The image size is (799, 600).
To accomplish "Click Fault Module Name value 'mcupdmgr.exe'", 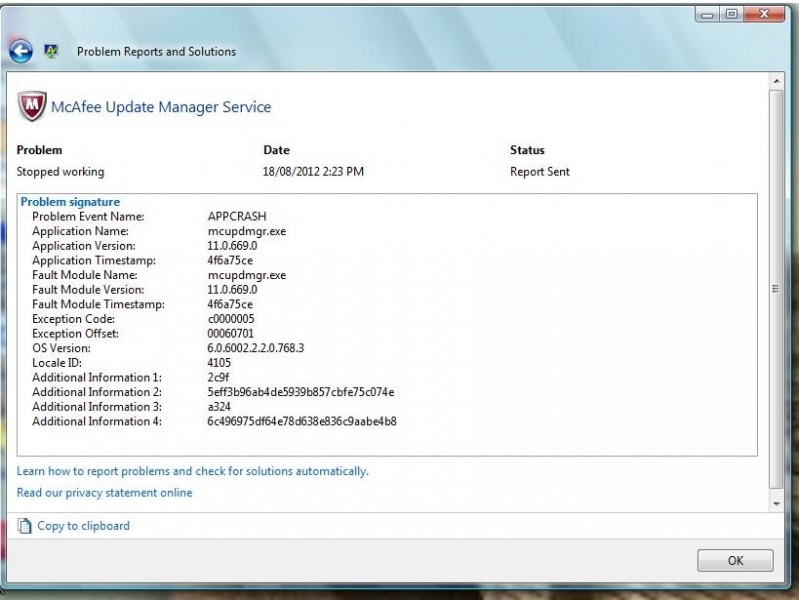I will click(247, 275).
